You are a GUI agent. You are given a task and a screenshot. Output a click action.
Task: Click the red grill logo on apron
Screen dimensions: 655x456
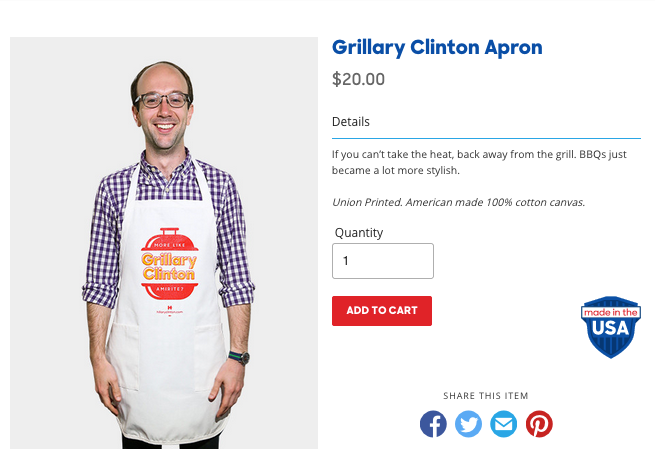coord(170,264)
